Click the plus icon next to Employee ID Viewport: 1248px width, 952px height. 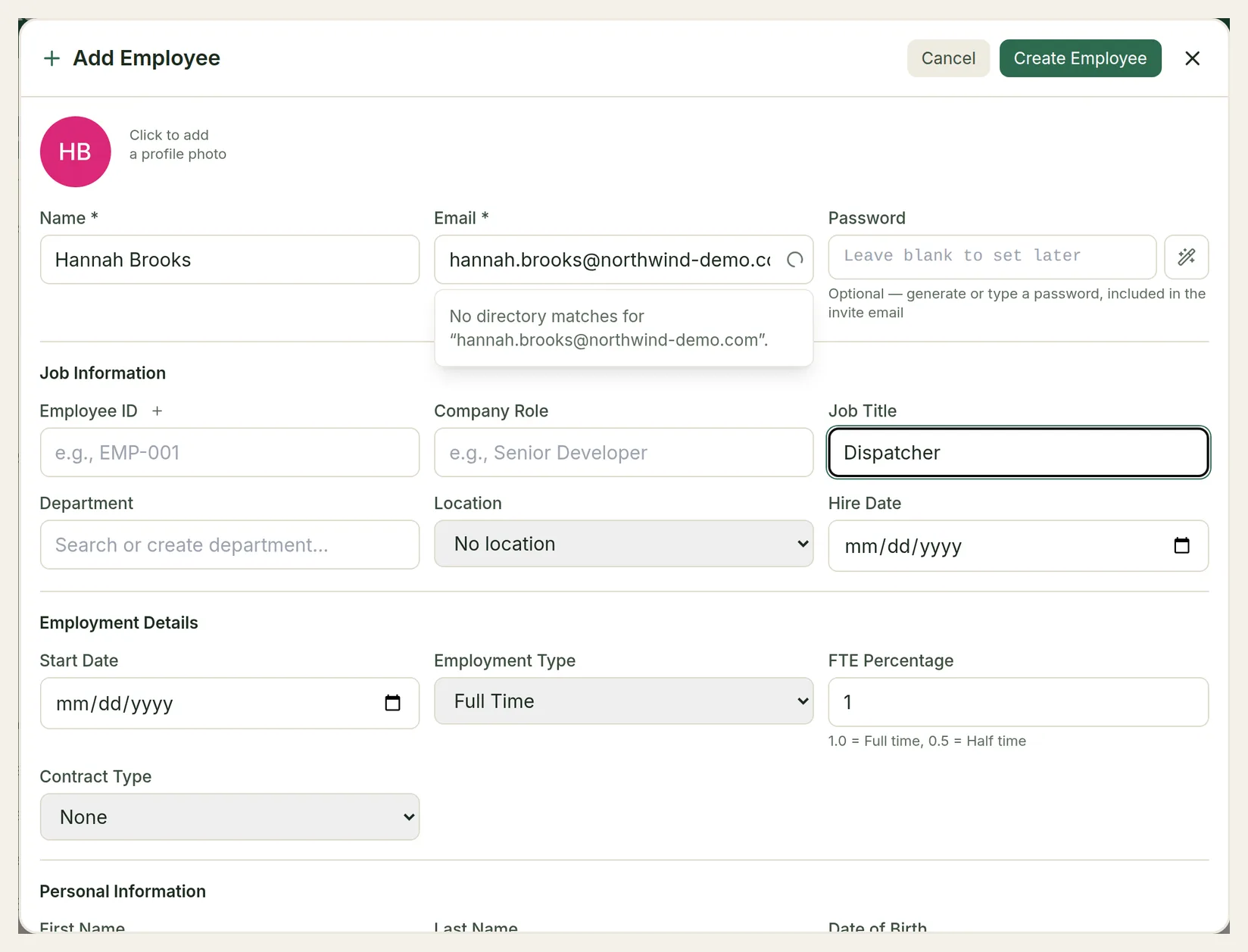[x=157, y=411]
